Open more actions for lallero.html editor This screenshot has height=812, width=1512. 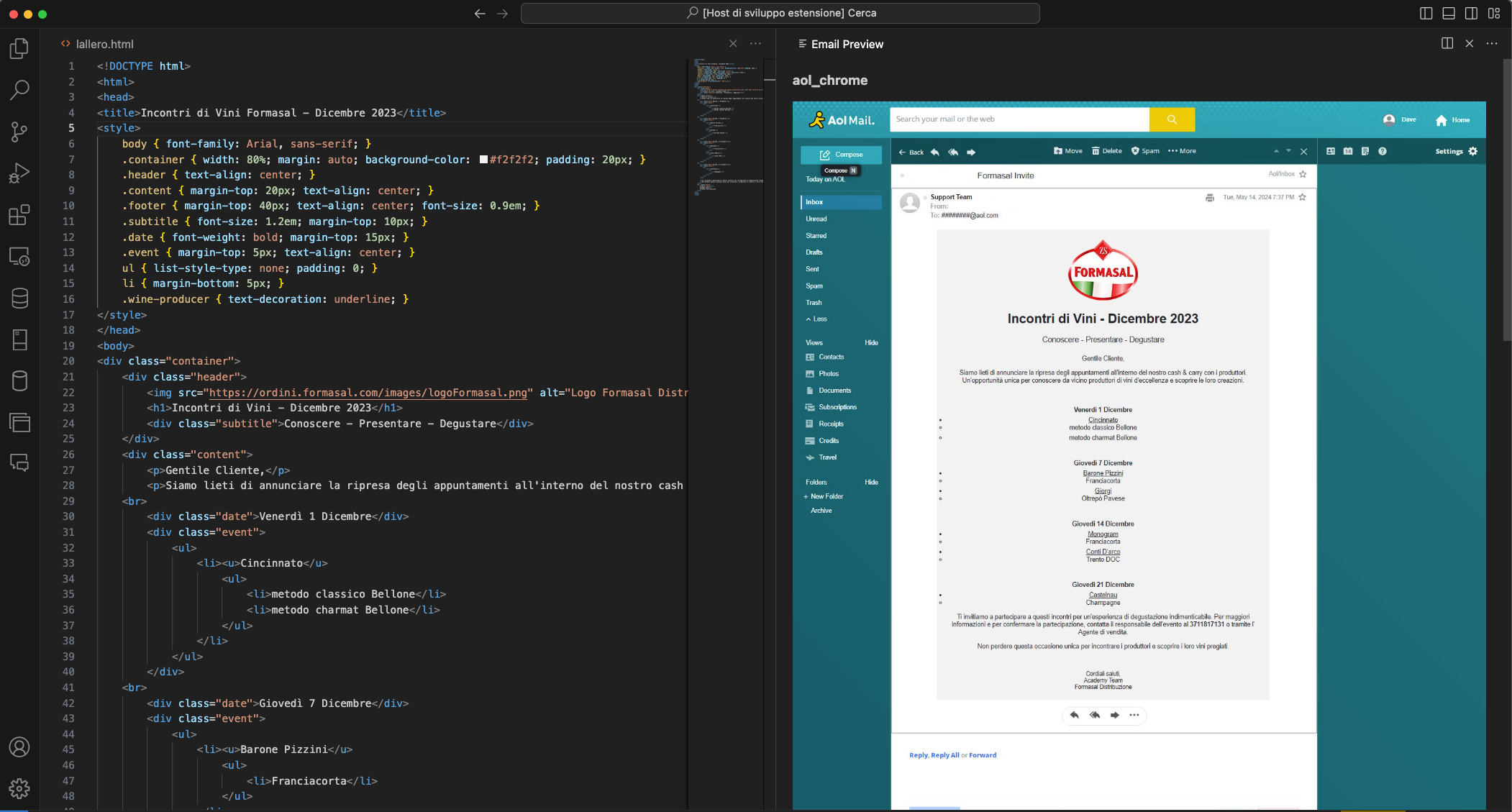(x=755, y=44)
